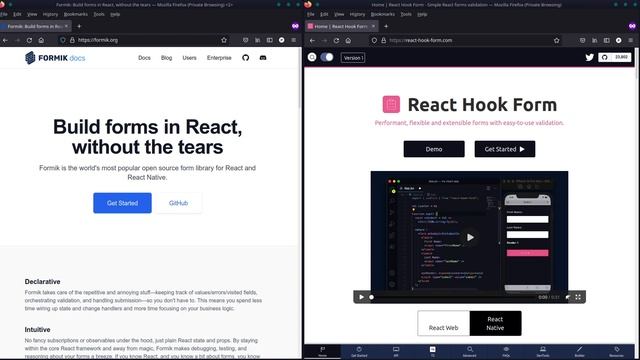The image size is (640, 360).
Task: Click the search icon on React Hook Form header
Action: coord(312,57)
